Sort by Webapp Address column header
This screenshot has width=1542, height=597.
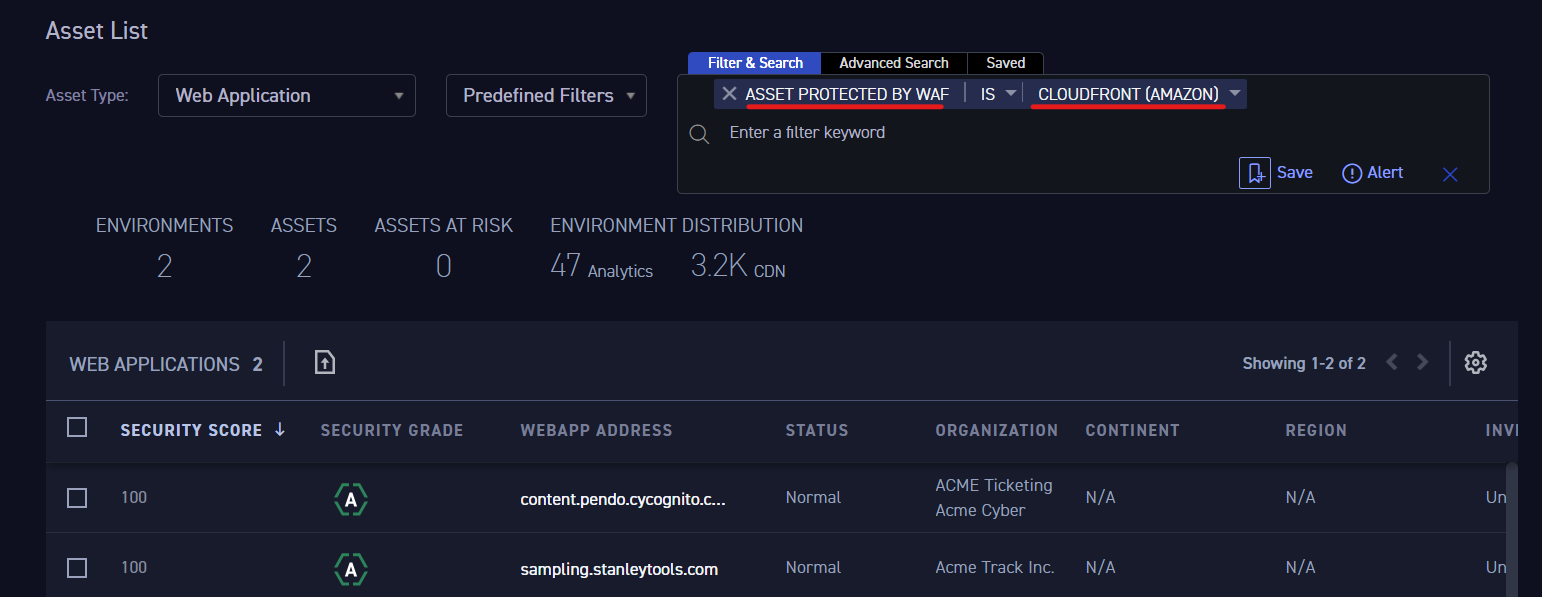click(596, 430)
